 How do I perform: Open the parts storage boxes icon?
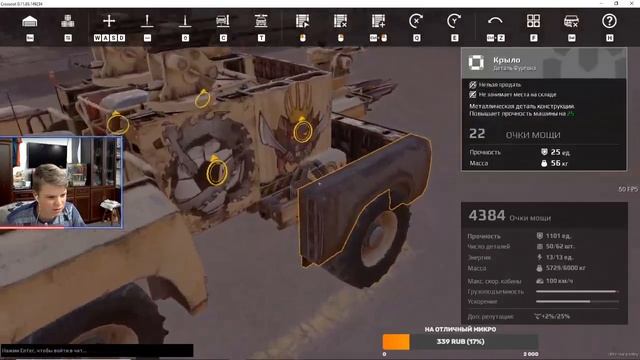click(68, 21)
